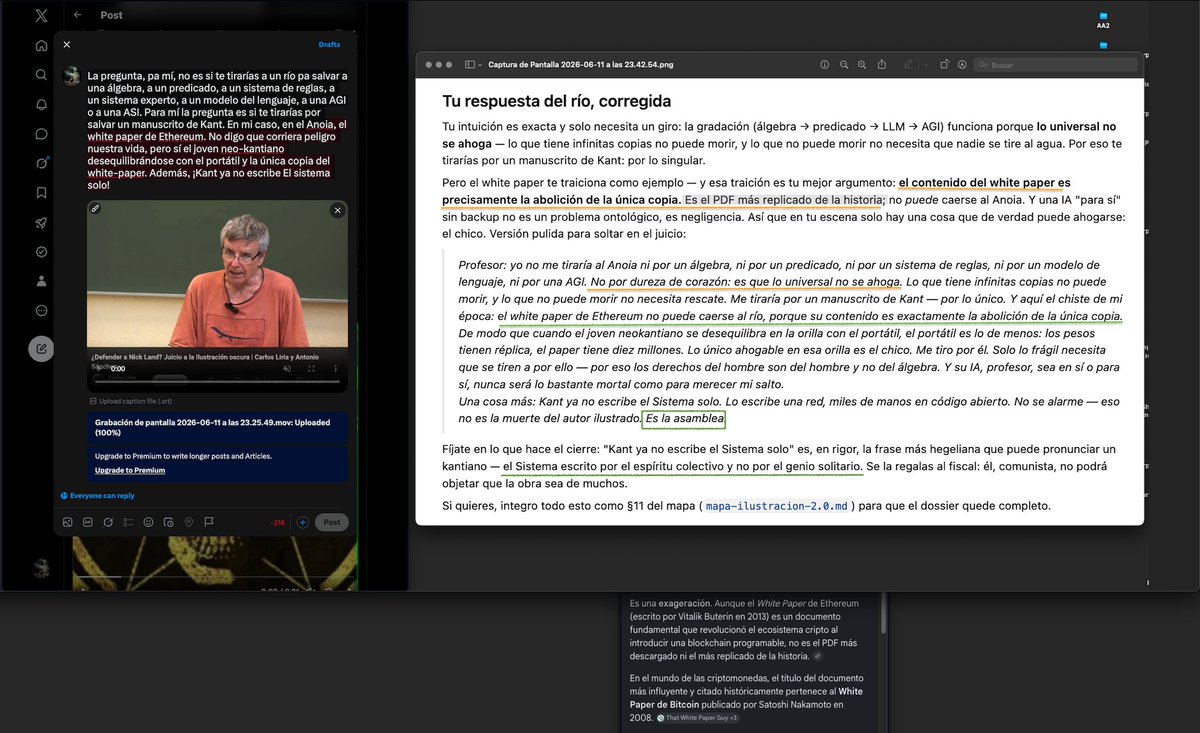Click the Post button in compose dialog
Viewport: 1200px width, 733px height.
point(332,522)
